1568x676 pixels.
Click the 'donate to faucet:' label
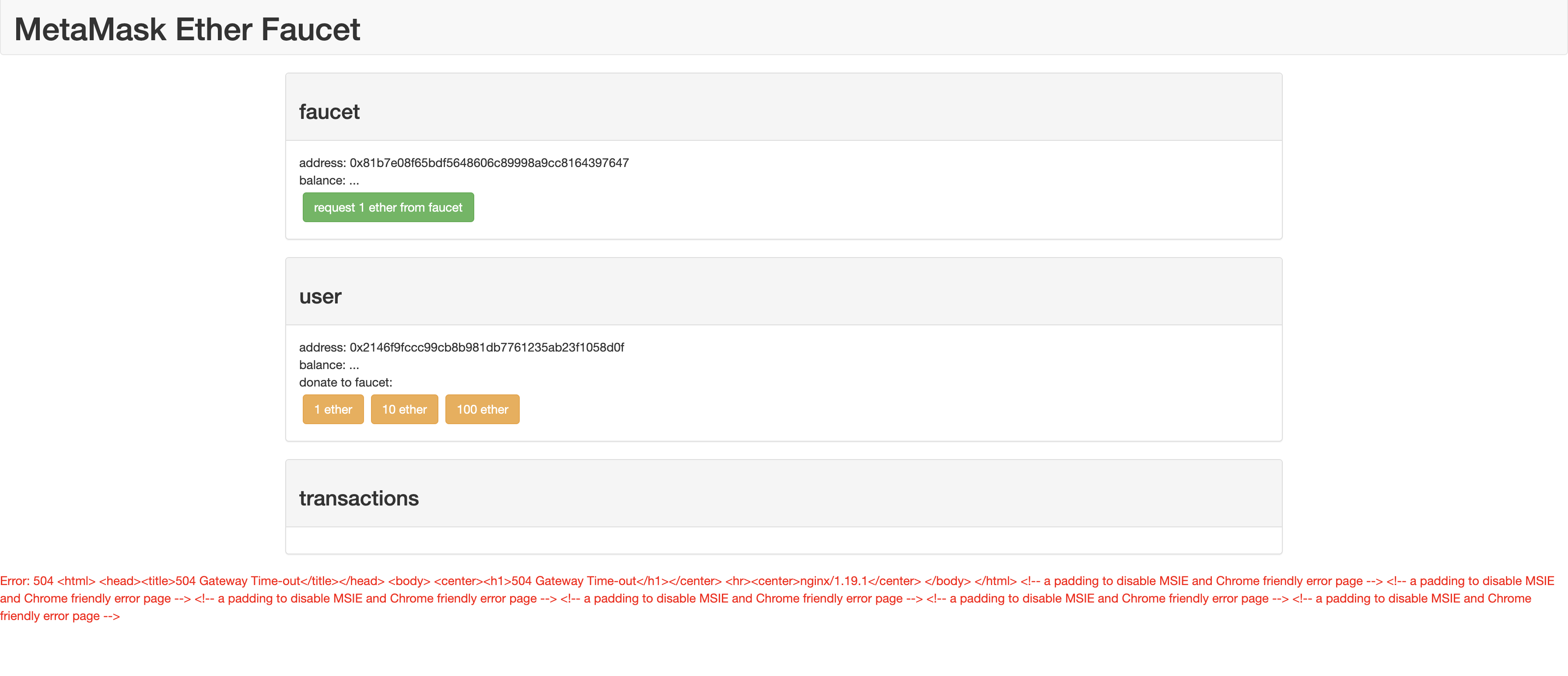(346, 382)
